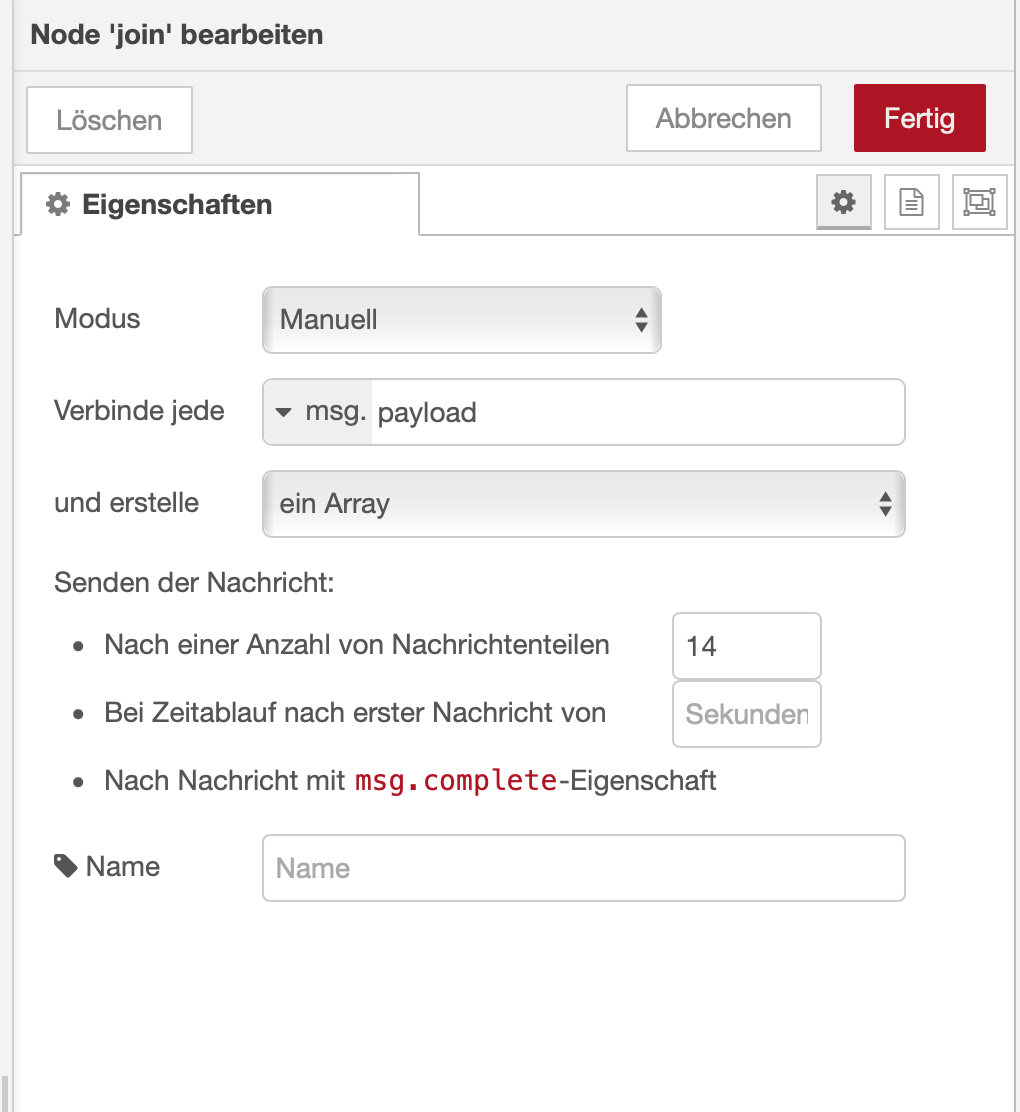Screen dimensions: 1020x1112
Task: Click the 'Verbinde jede' field label
Action: (x=139, y=411)
